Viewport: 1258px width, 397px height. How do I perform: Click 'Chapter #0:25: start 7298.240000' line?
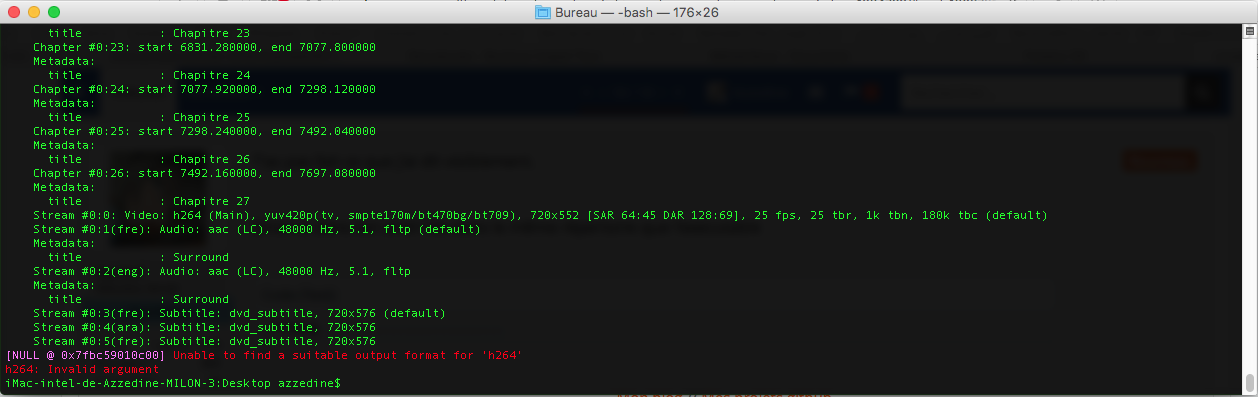(204, 131)
